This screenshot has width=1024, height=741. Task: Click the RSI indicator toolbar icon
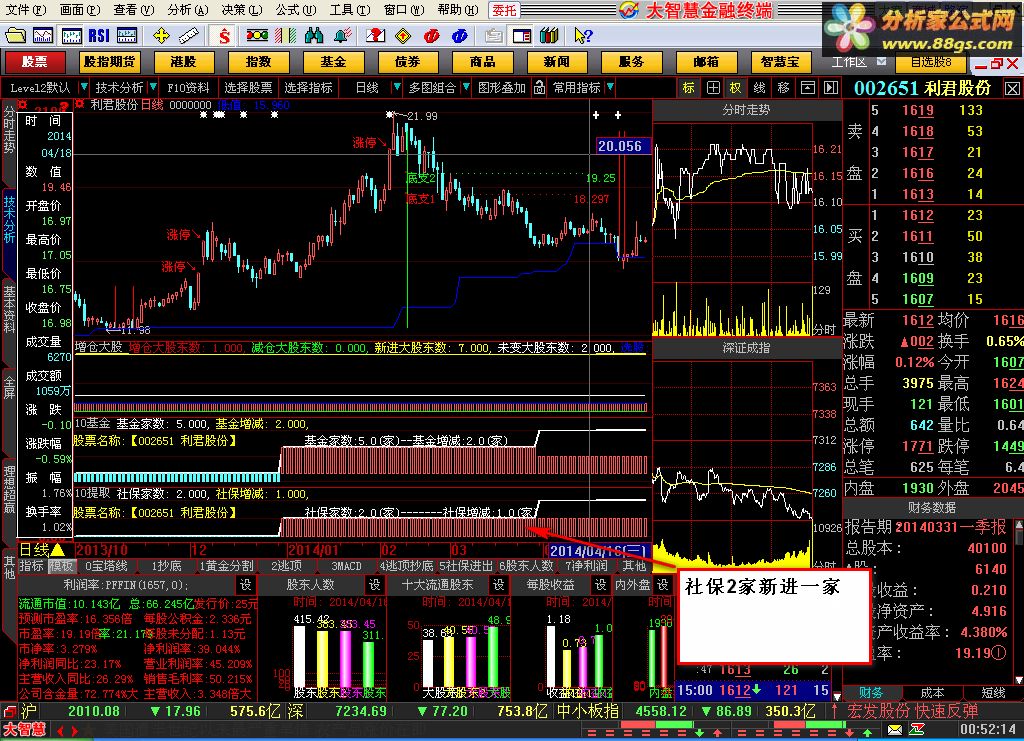[x=99, y=35]
